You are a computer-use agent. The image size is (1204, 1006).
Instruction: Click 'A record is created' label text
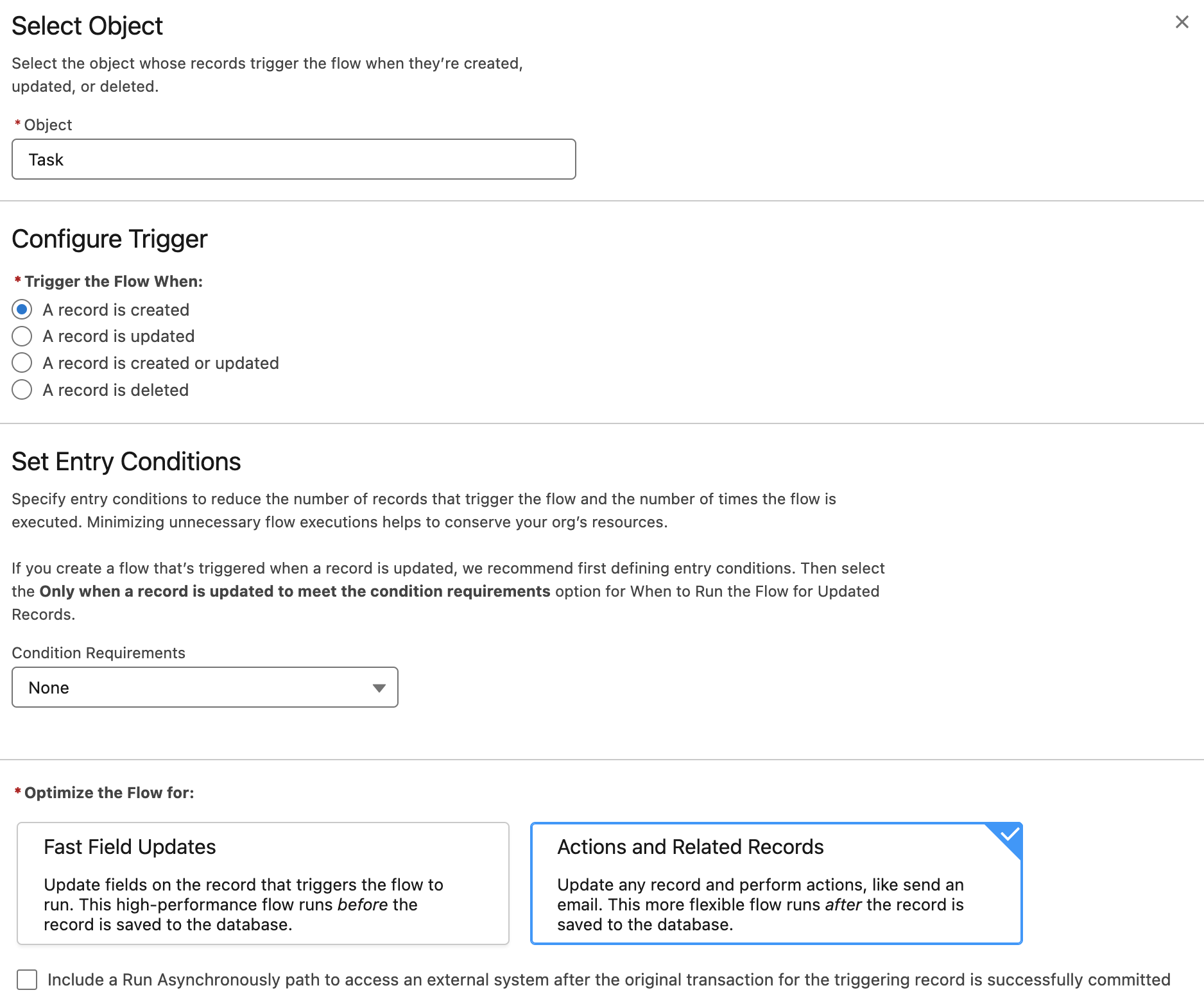click(116, 310)
